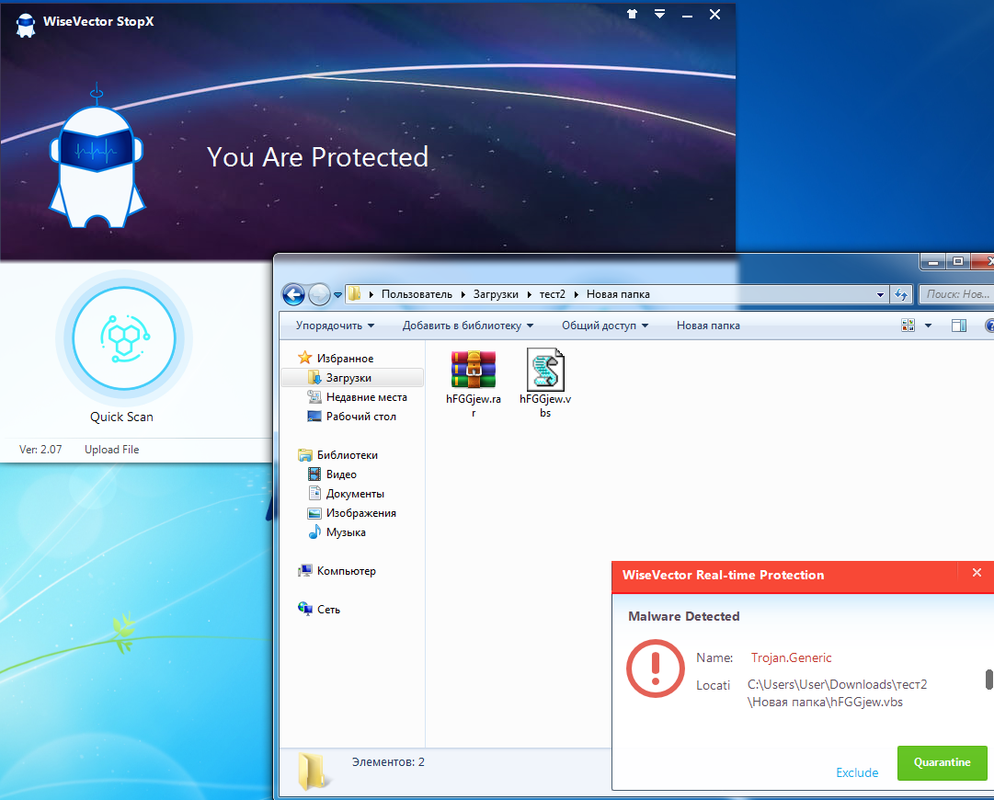Click the Избранное star icon

click(305, 358)
